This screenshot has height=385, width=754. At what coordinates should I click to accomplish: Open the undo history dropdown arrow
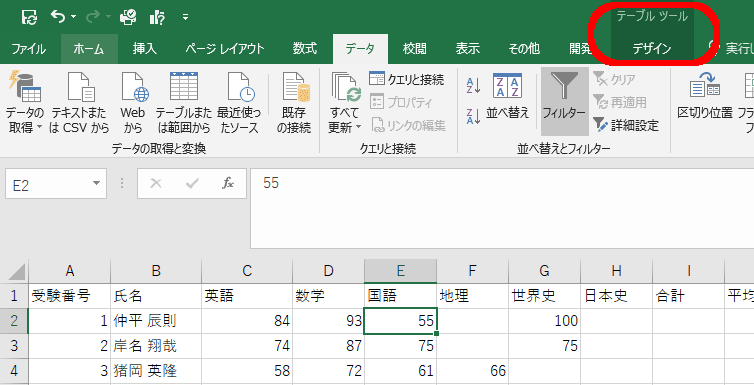click(x=74, y=17)
